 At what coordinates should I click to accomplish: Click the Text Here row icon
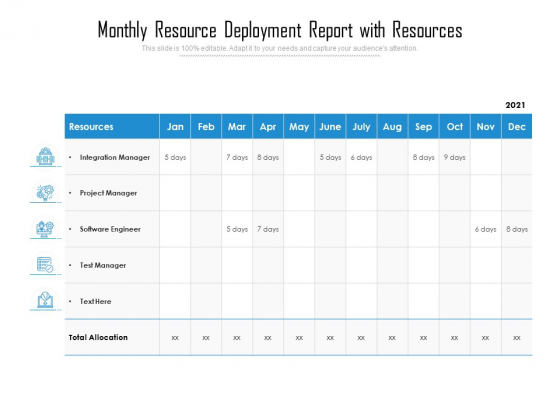pyautogui.click(x=45, y=300)
